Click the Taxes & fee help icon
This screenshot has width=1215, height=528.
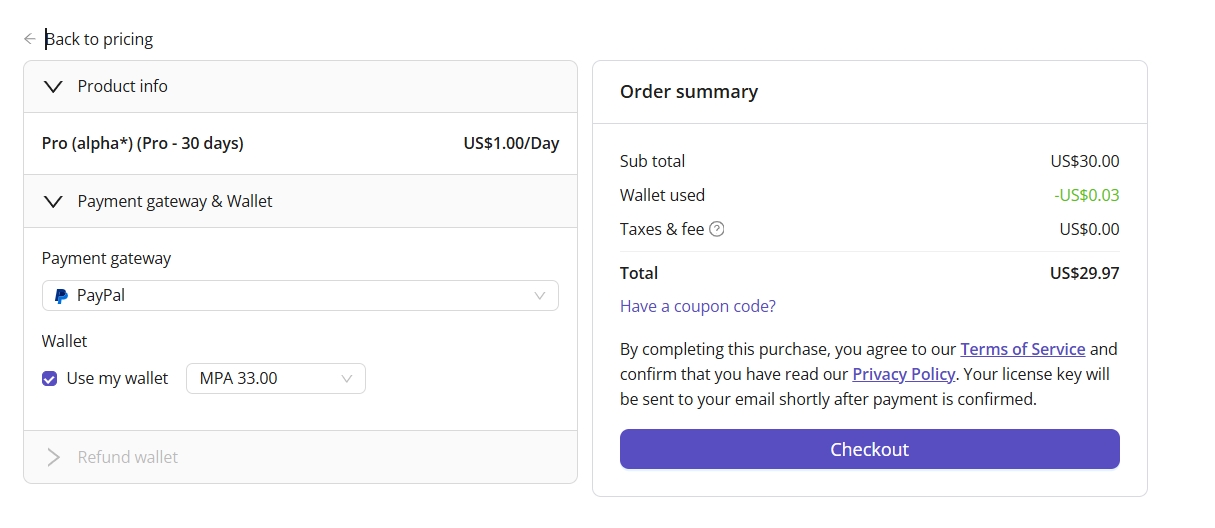pos(716,229)
